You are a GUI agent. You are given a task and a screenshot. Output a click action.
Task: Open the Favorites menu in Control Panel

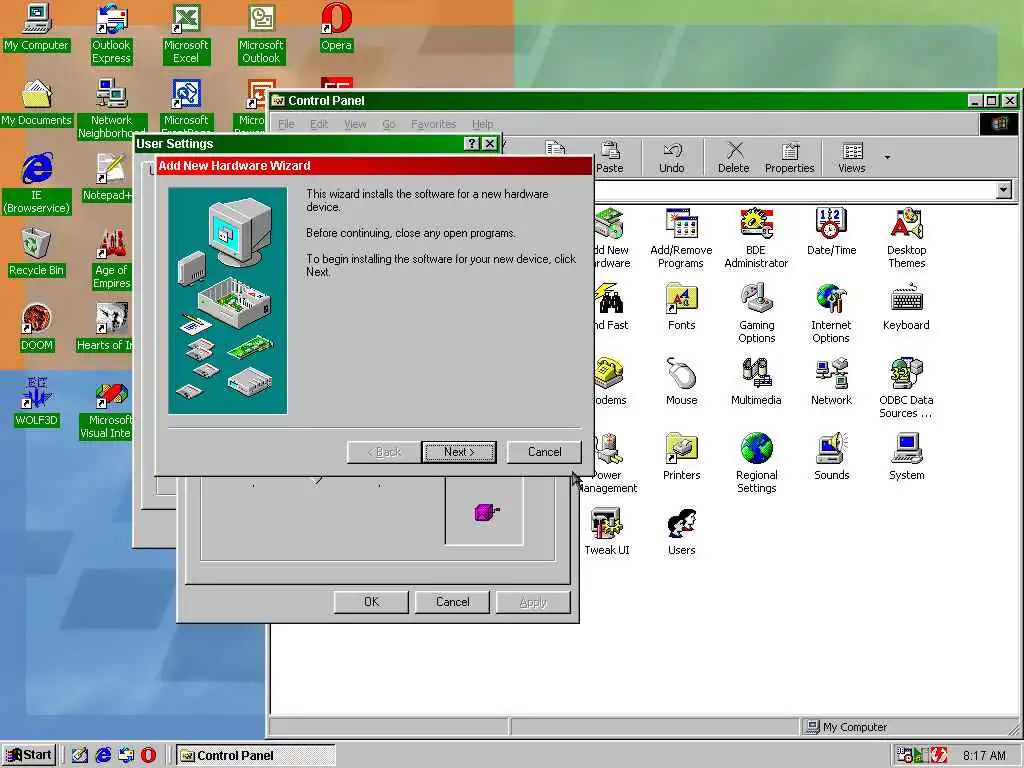point(434,124)
